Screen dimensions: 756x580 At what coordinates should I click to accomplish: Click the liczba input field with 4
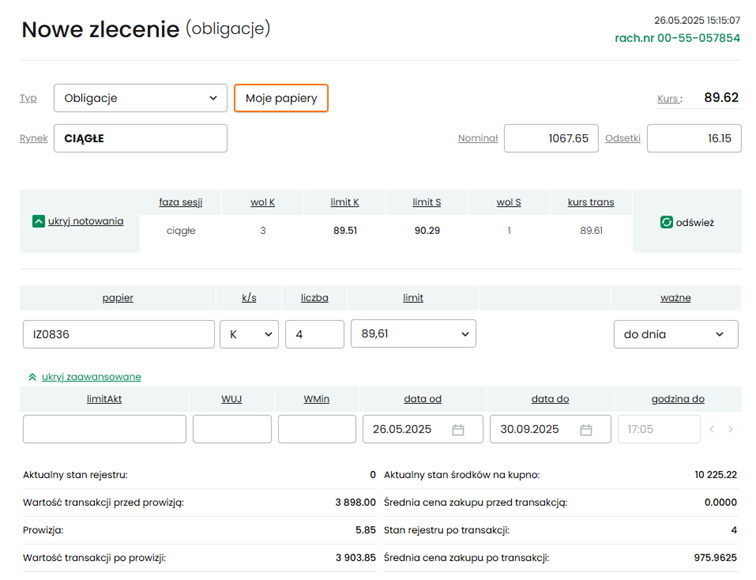[314, 334]
